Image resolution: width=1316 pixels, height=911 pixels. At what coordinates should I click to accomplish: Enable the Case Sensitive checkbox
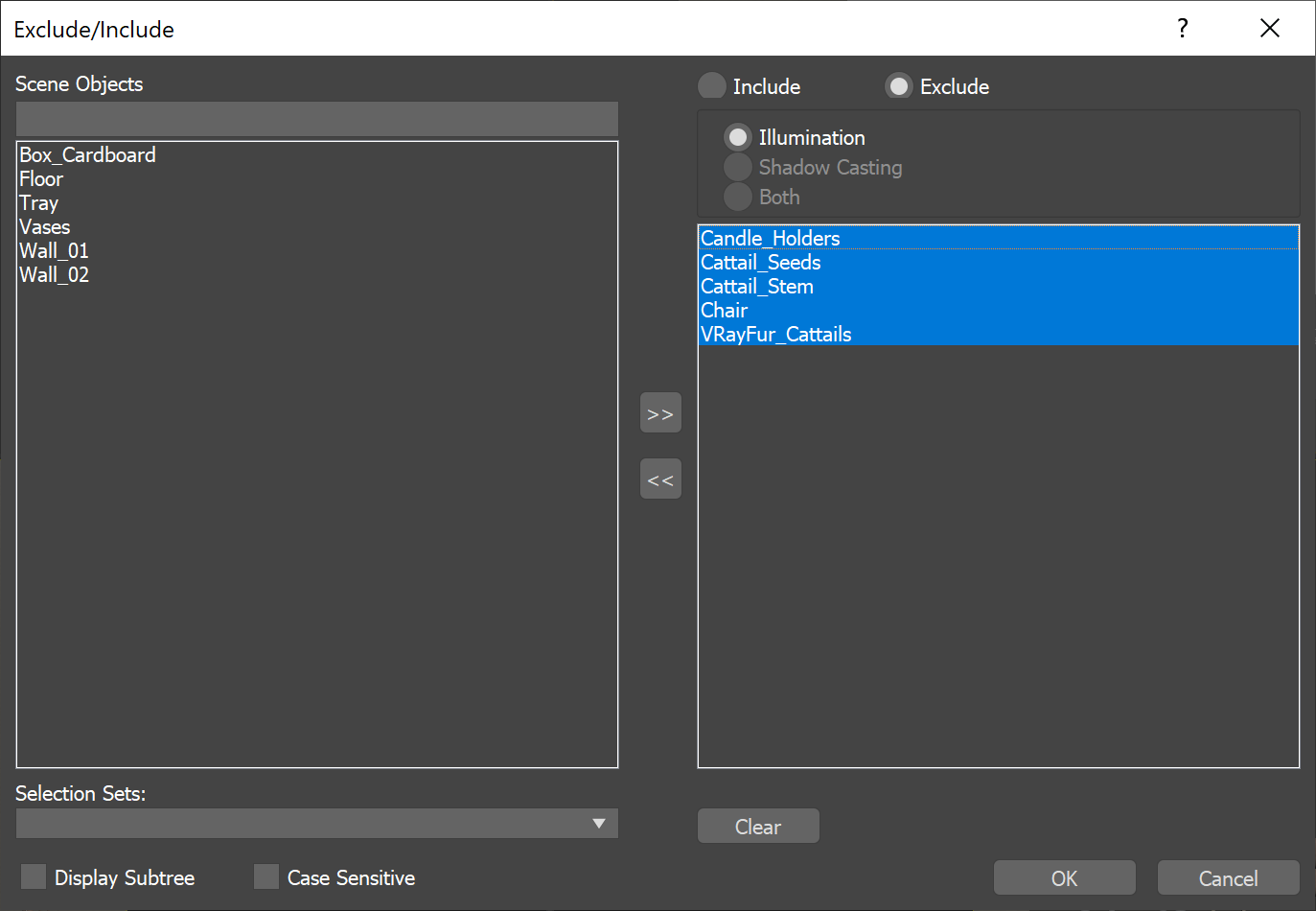[266, 876]
